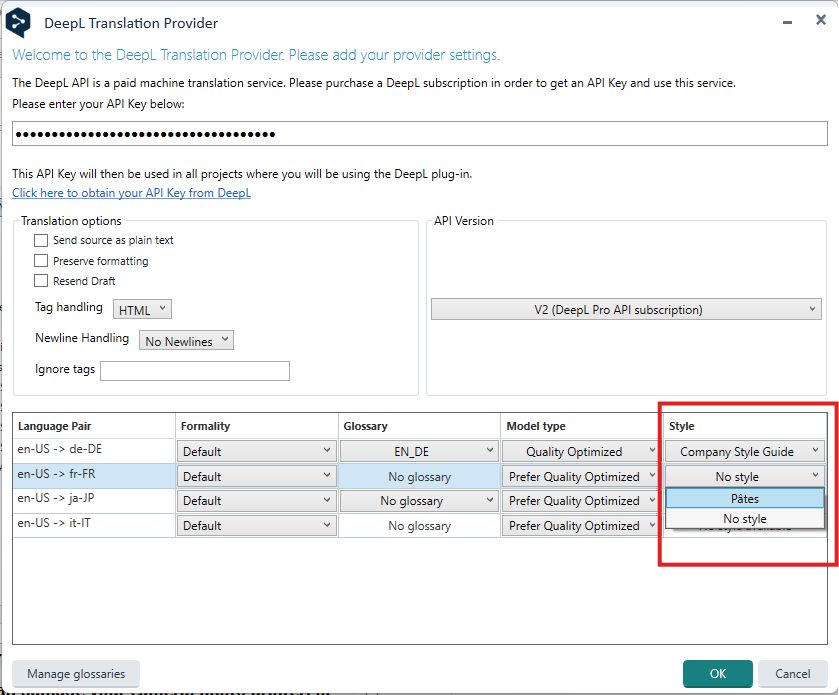Viewport: 839px width, 695px height.
Task: Open the Quality Optimized model type dropdown
Action: [x=579, y=451]
